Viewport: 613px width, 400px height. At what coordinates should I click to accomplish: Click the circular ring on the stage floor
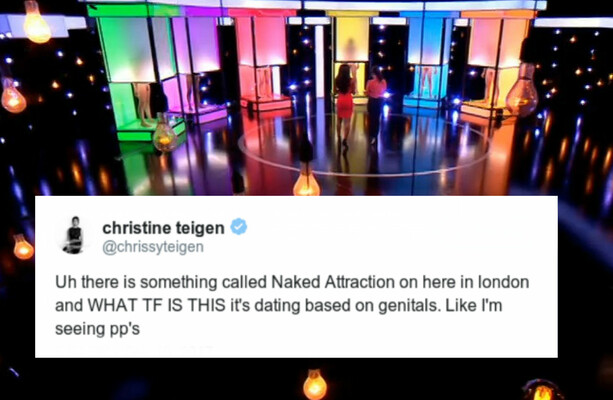[364, 145]
